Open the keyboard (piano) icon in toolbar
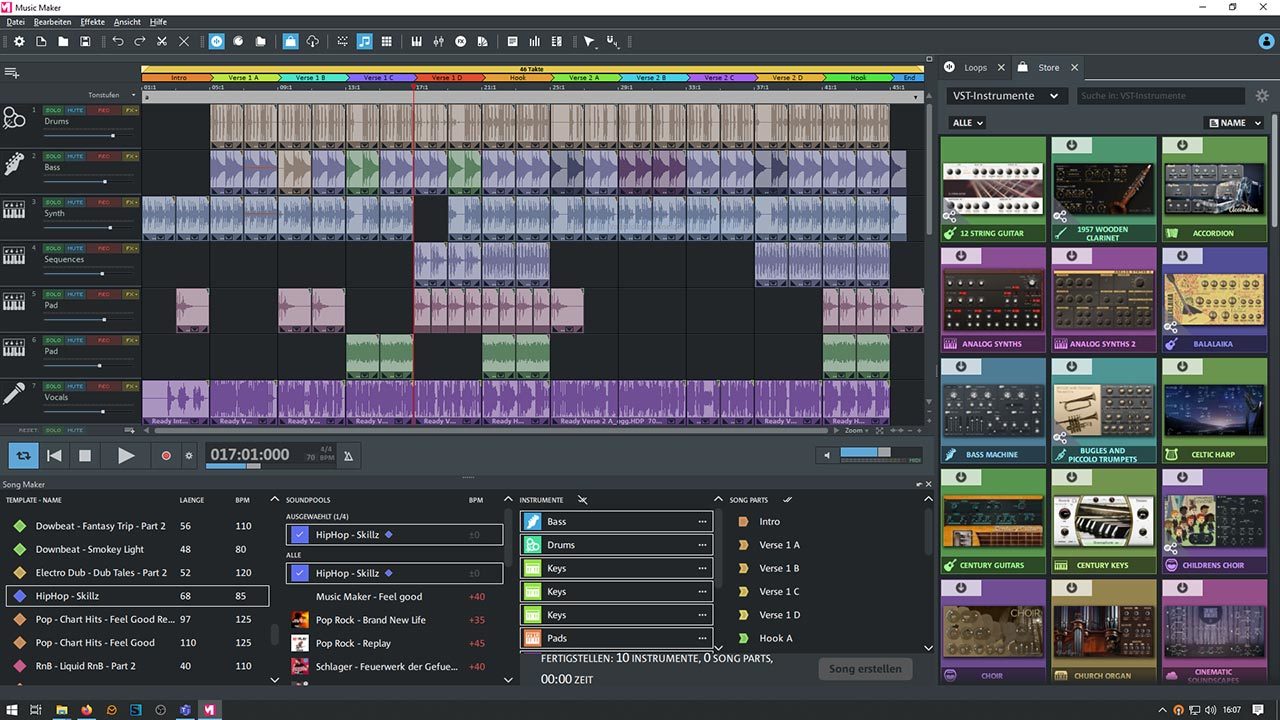Screen dimensions: 1280x720 [x=416, y=41]
